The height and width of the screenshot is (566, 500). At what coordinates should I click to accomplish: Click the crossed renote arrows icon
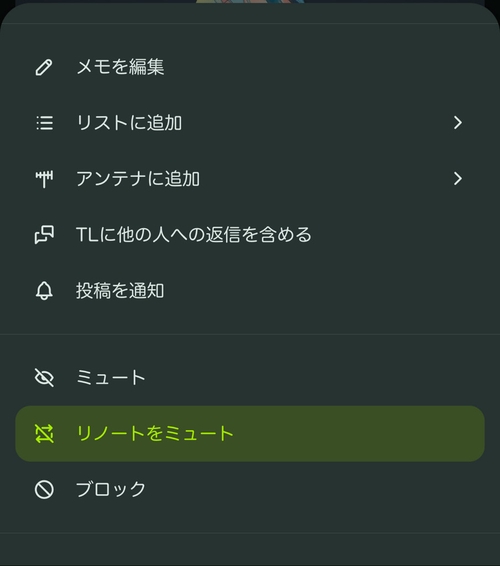tap(44, 434)
